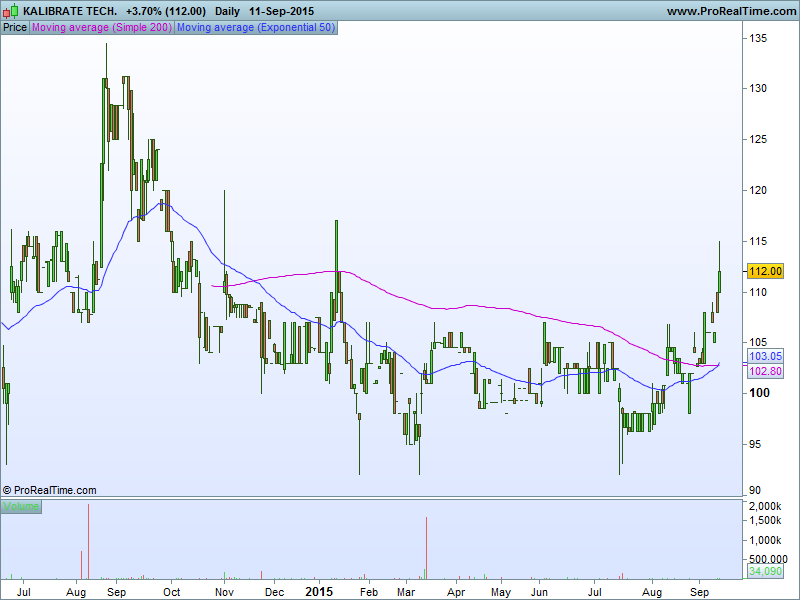Click the Volume panel label
The image size is (800, 600).
pos(21,507)
